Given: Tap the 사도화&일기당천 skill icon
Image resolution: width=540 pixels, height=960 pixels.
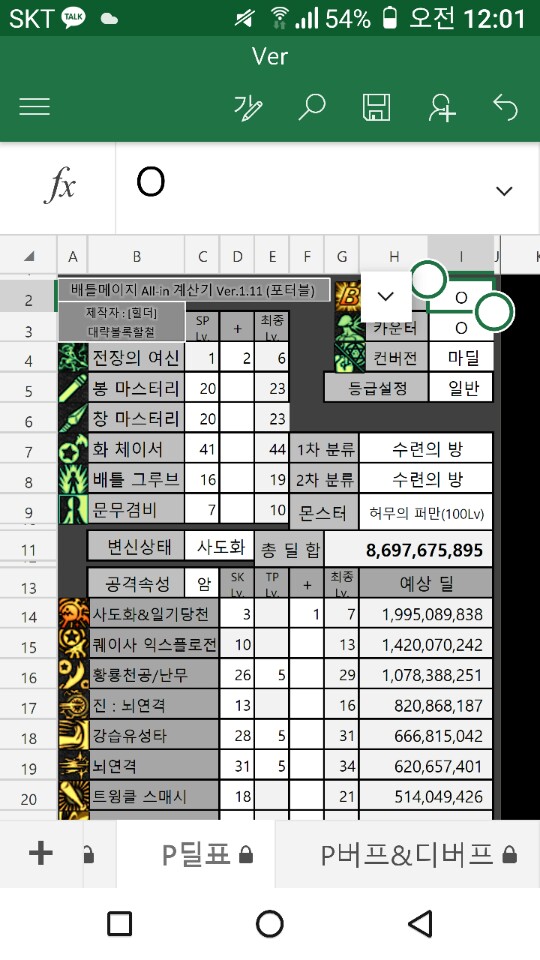Looking at the screenshot, I should point(73,613).
